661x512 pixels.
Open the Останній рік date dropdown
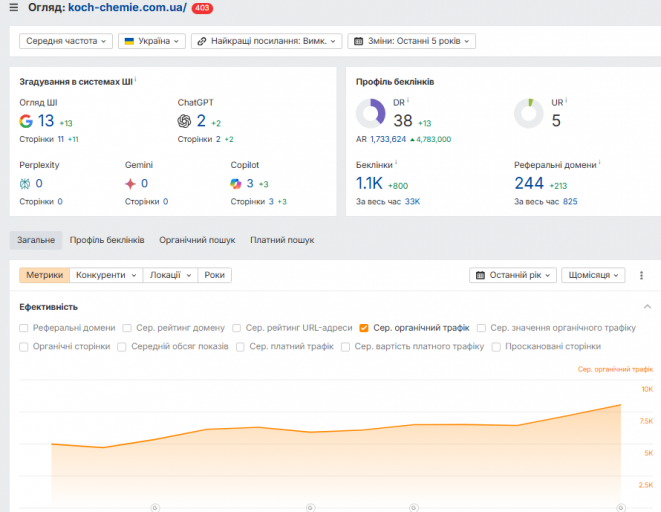coord(513,275)
